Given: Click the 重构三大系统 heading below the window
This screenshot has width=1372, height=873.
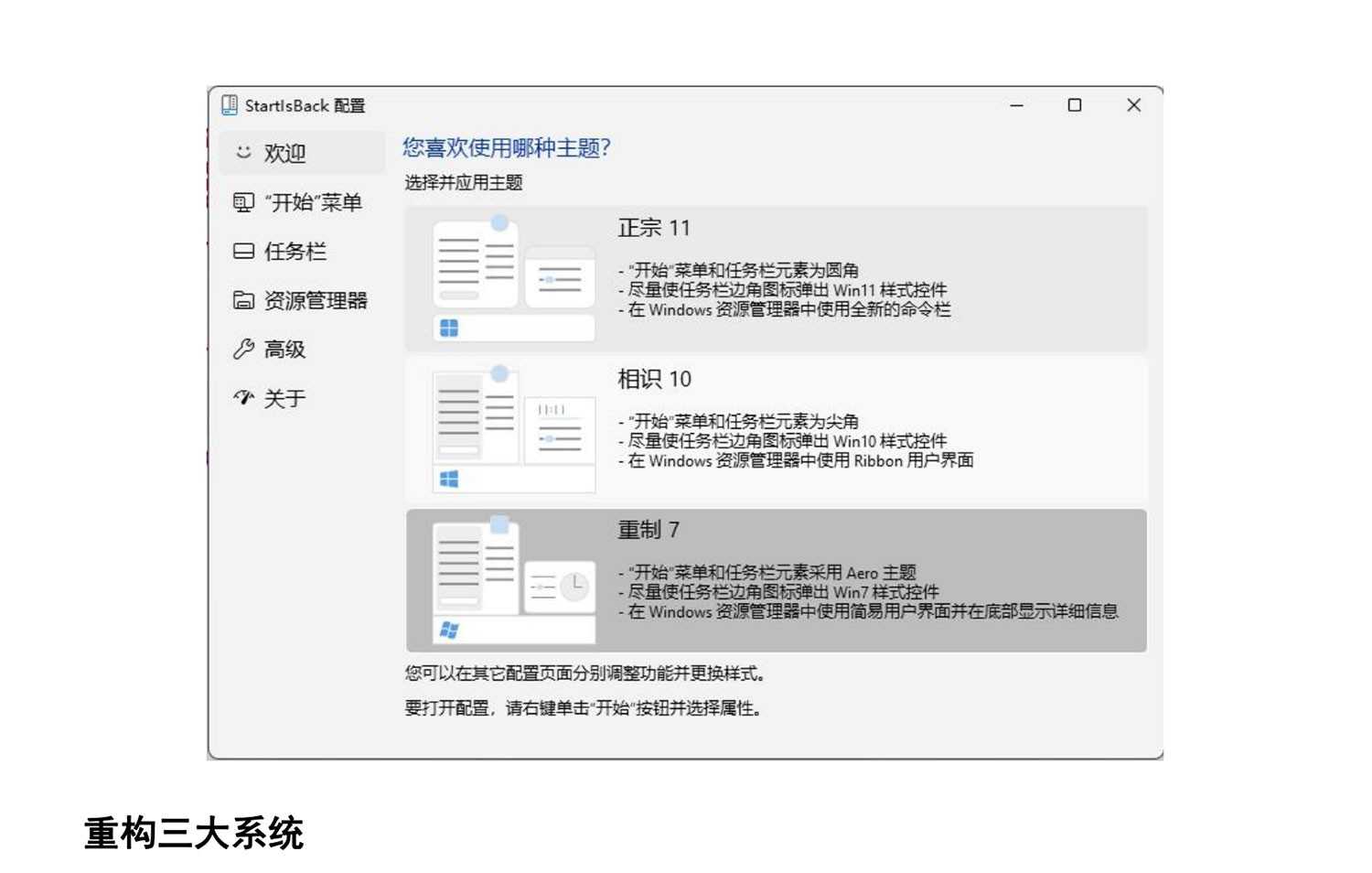Looking at the screenshot, I should tap(194, 834).
